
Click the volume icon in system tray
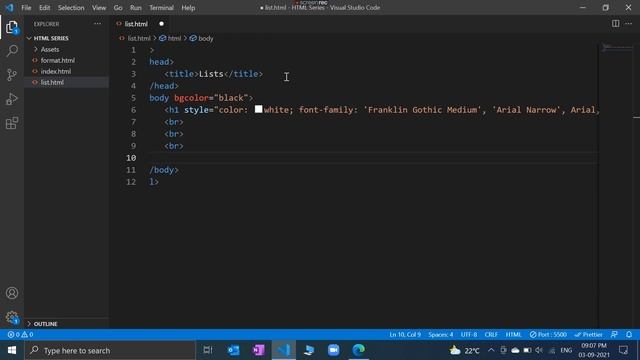pos(539,350)
